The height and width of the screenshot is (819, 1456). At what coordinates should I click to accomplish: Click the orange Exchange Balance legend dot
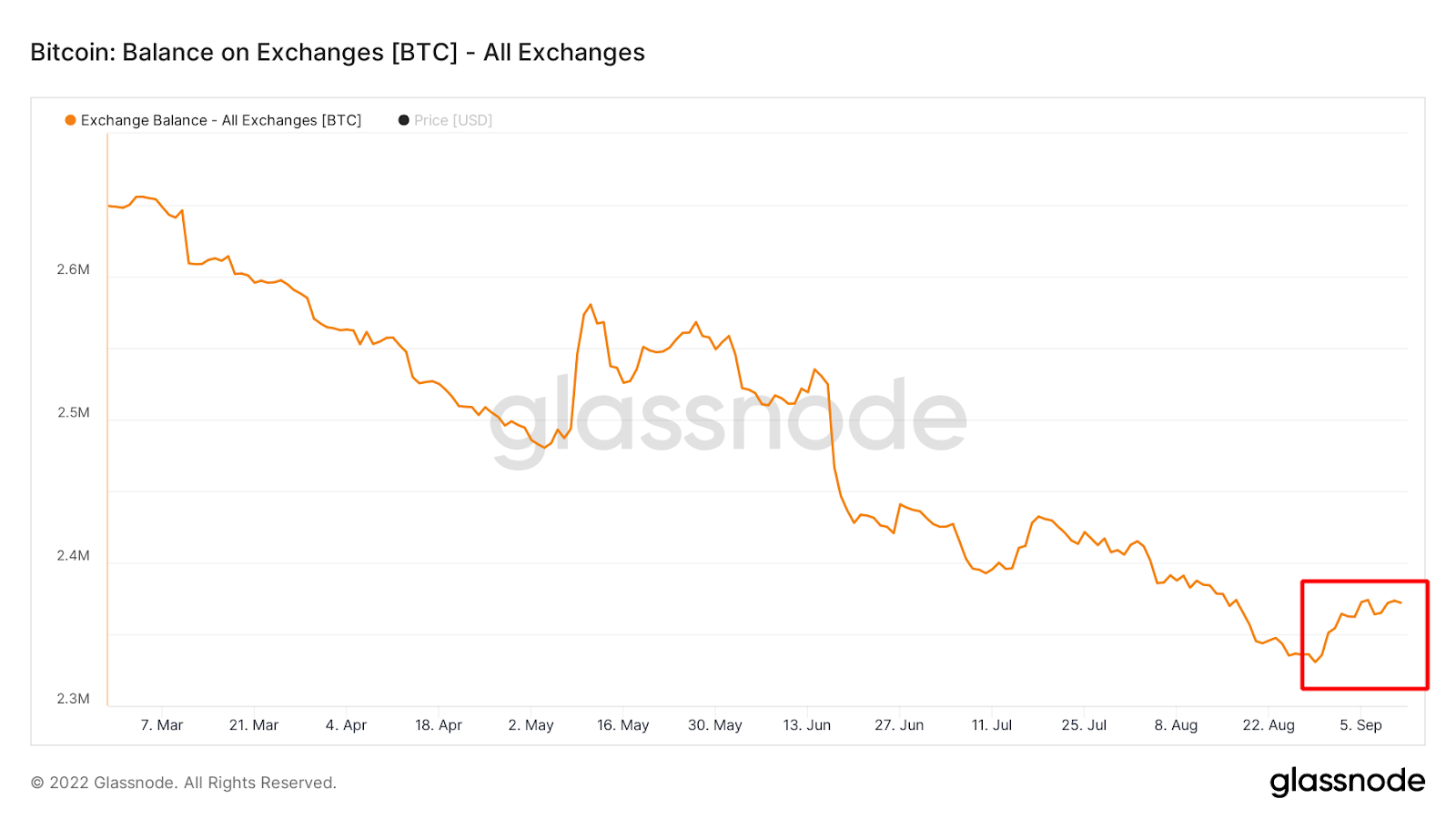click(70, 120)
